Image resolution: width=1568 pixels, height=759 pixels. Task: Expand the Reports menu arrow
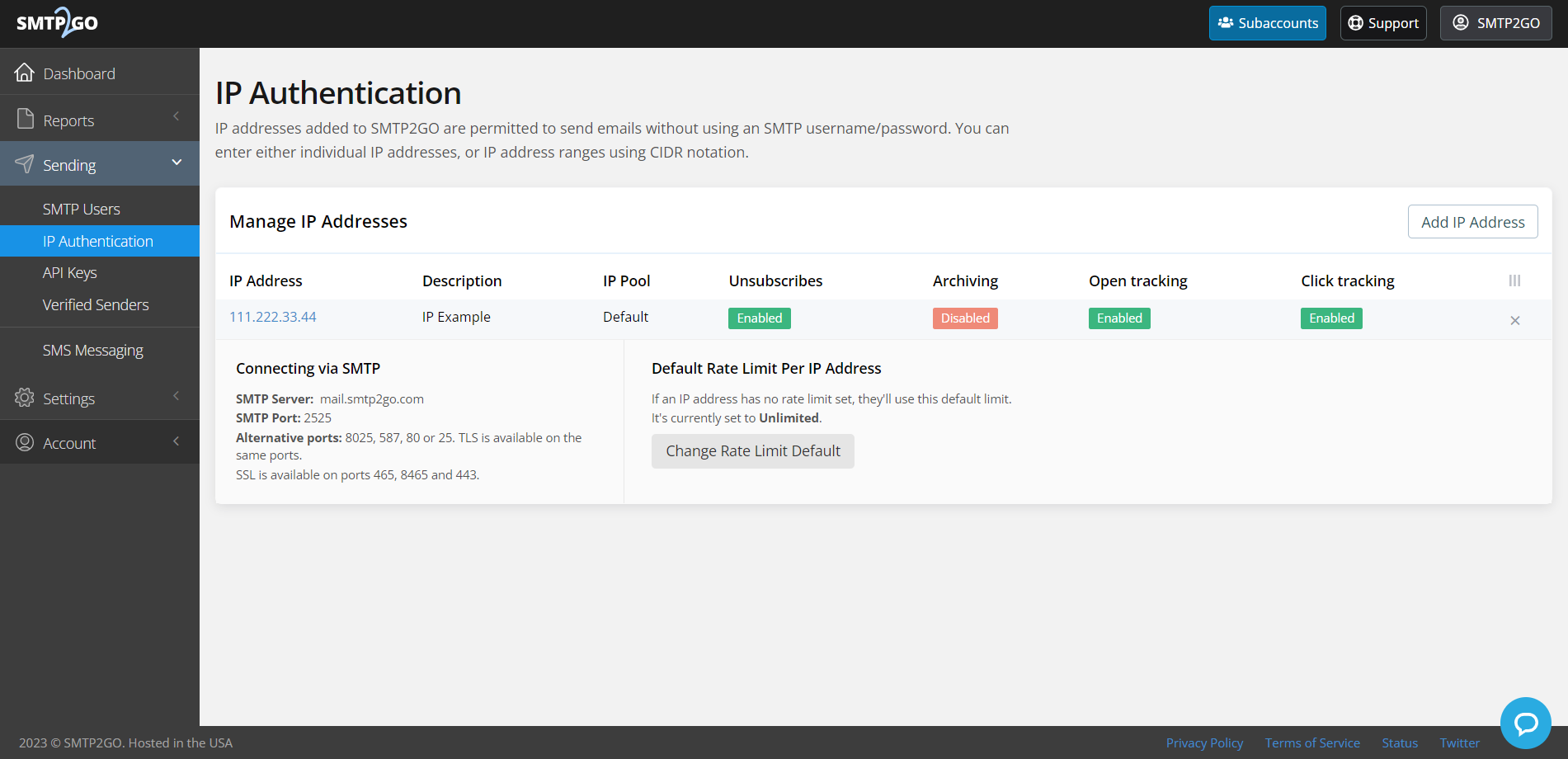pos(177,117)
